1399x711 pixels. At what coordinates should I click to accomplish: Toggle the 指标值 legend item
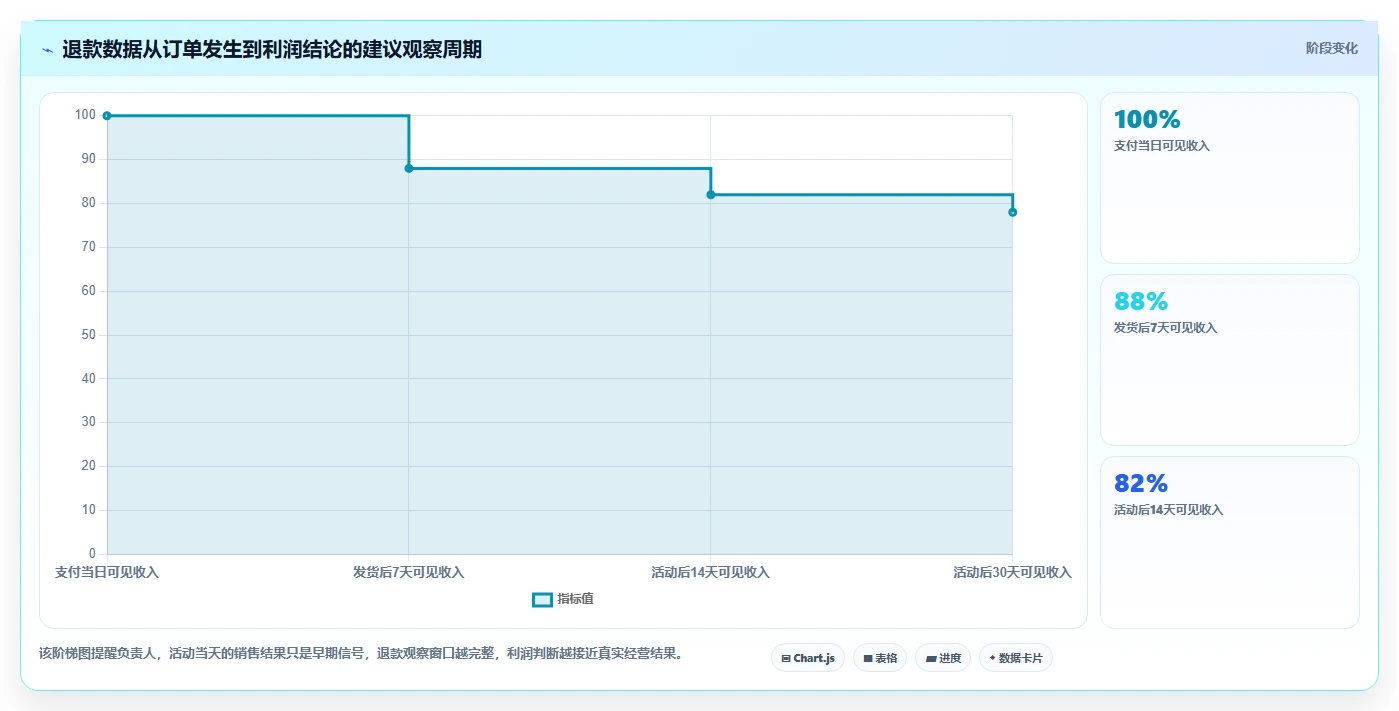[563, 599]
